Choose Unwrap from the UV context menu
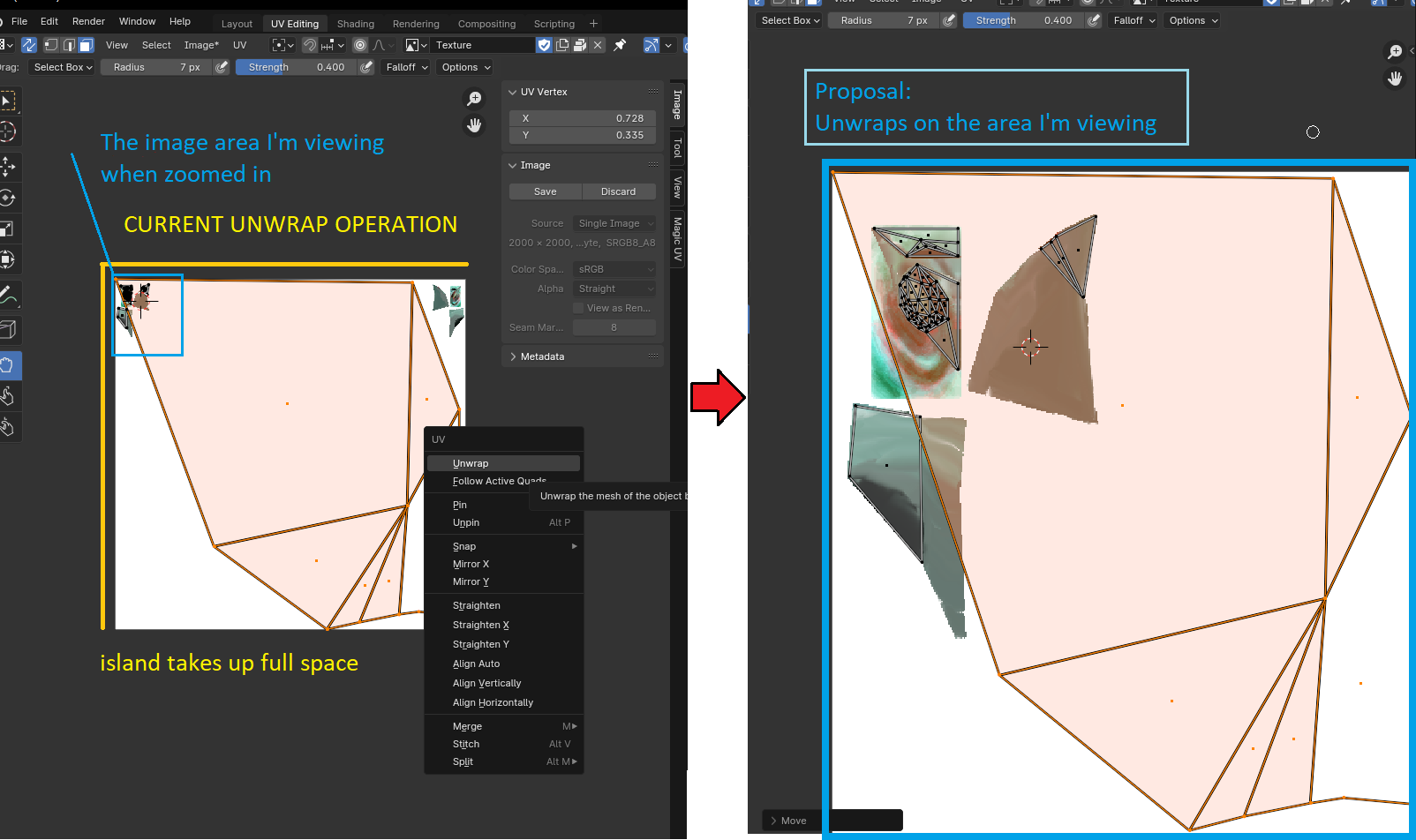 [503, 463]
